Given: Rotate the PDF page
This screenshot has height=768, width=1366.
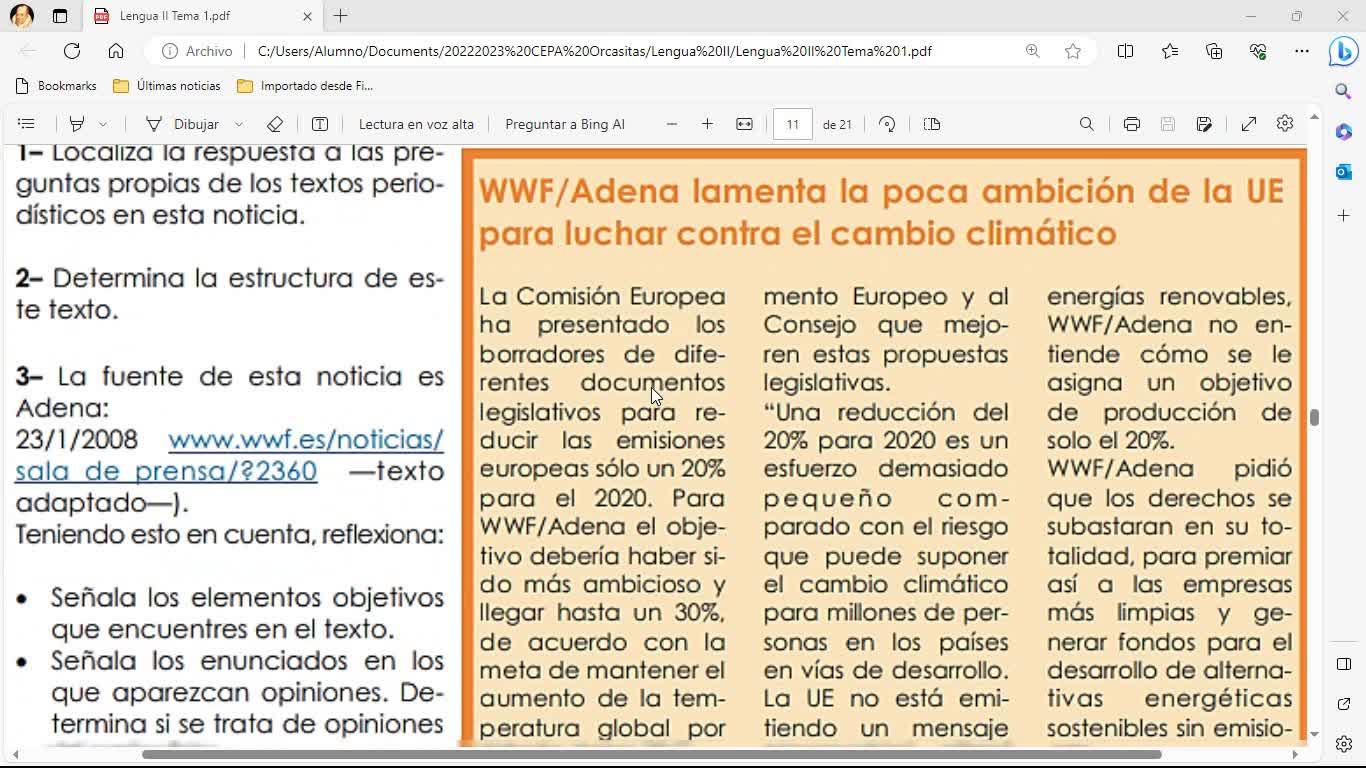Looking at the screenshot, I should 887,124.
